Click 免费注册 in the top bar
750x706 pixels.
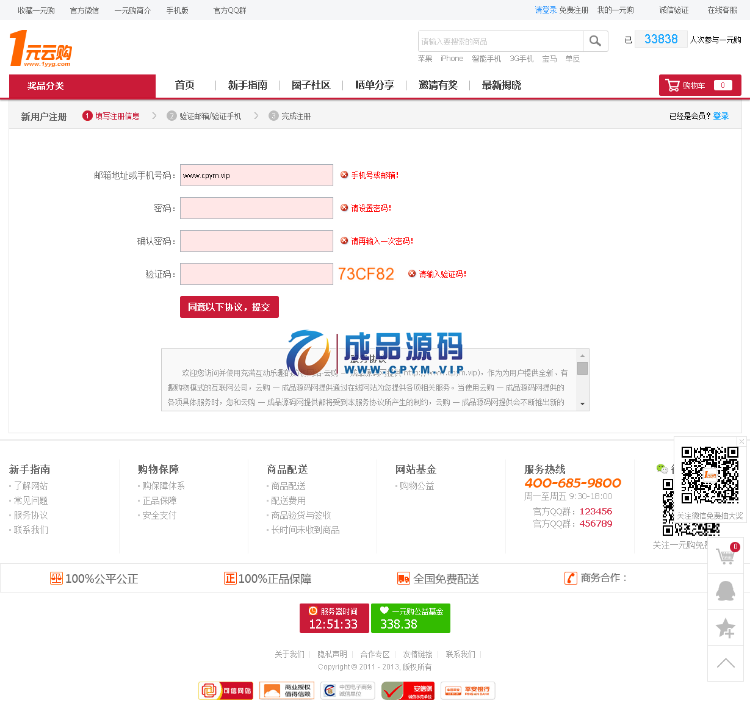(574, 10)
